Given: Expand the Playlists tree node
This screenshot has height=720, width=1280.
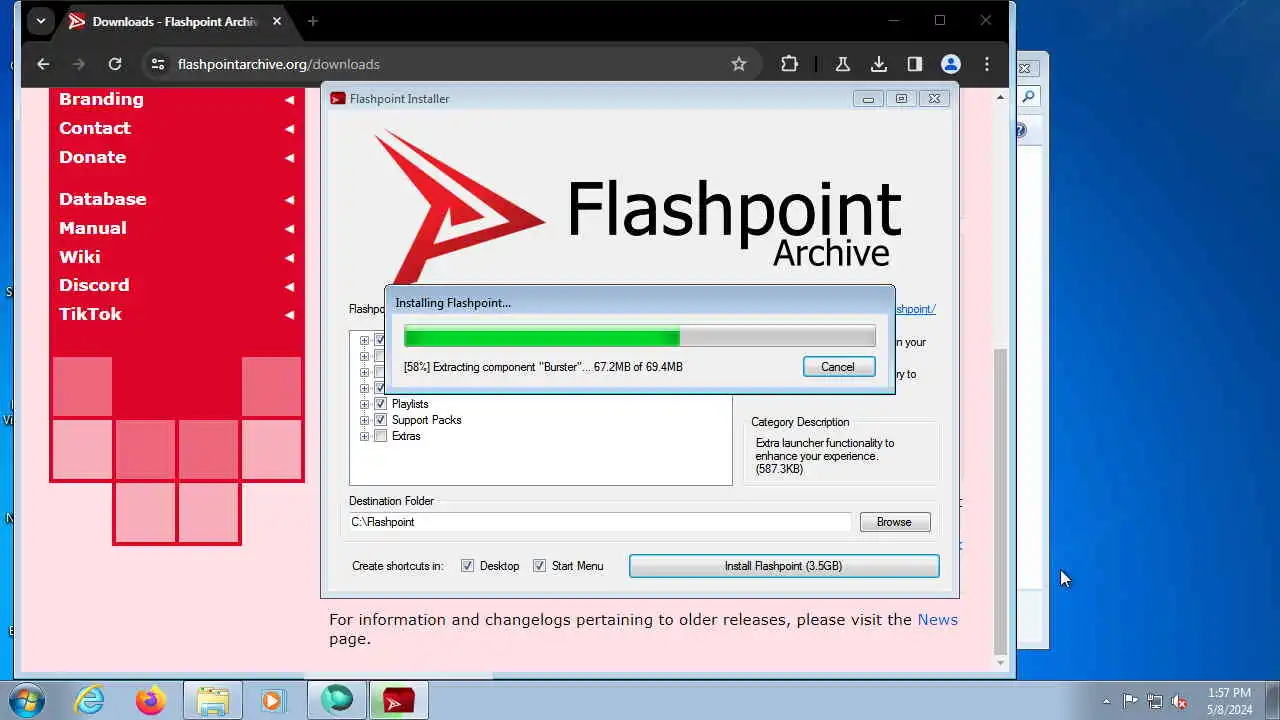Looking at the screenshot, I should 364,404.
